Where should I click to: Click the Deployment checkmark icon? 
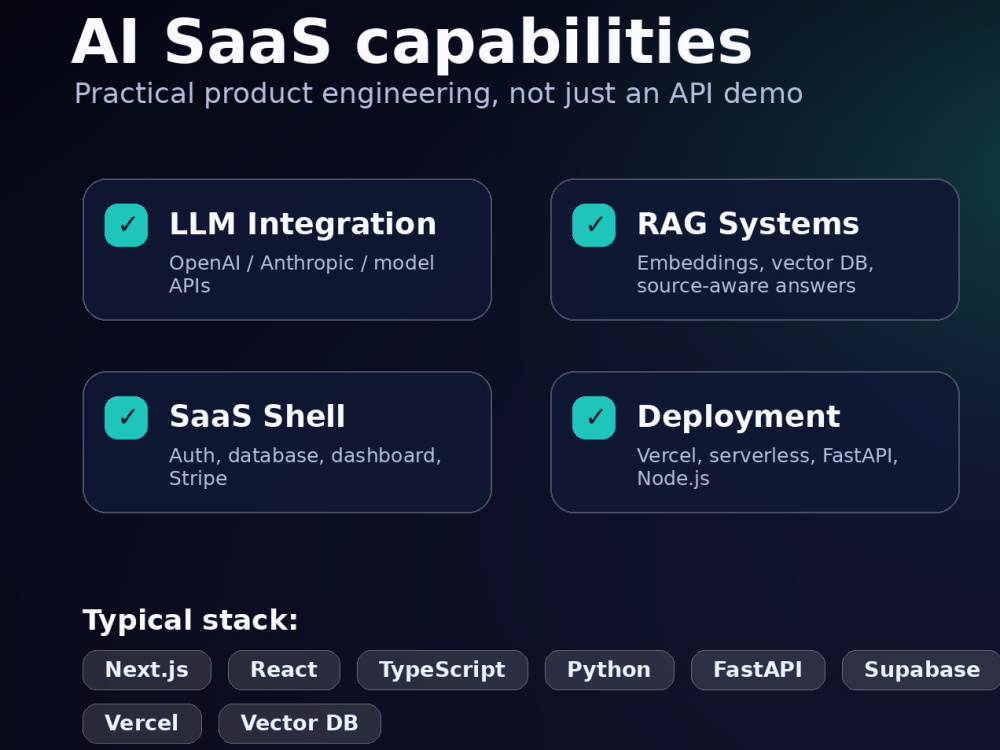click(x=594, y=418)
